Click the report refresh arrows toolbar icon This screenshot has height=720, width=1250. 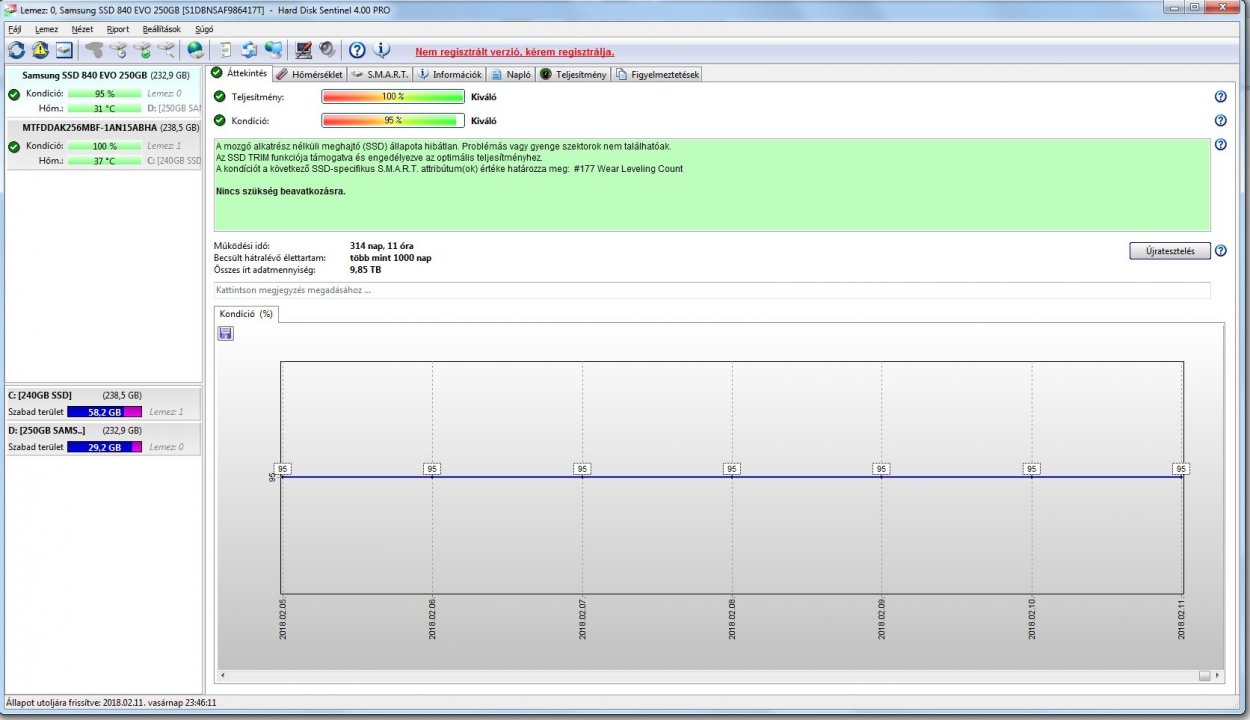[x=249, y=50]
